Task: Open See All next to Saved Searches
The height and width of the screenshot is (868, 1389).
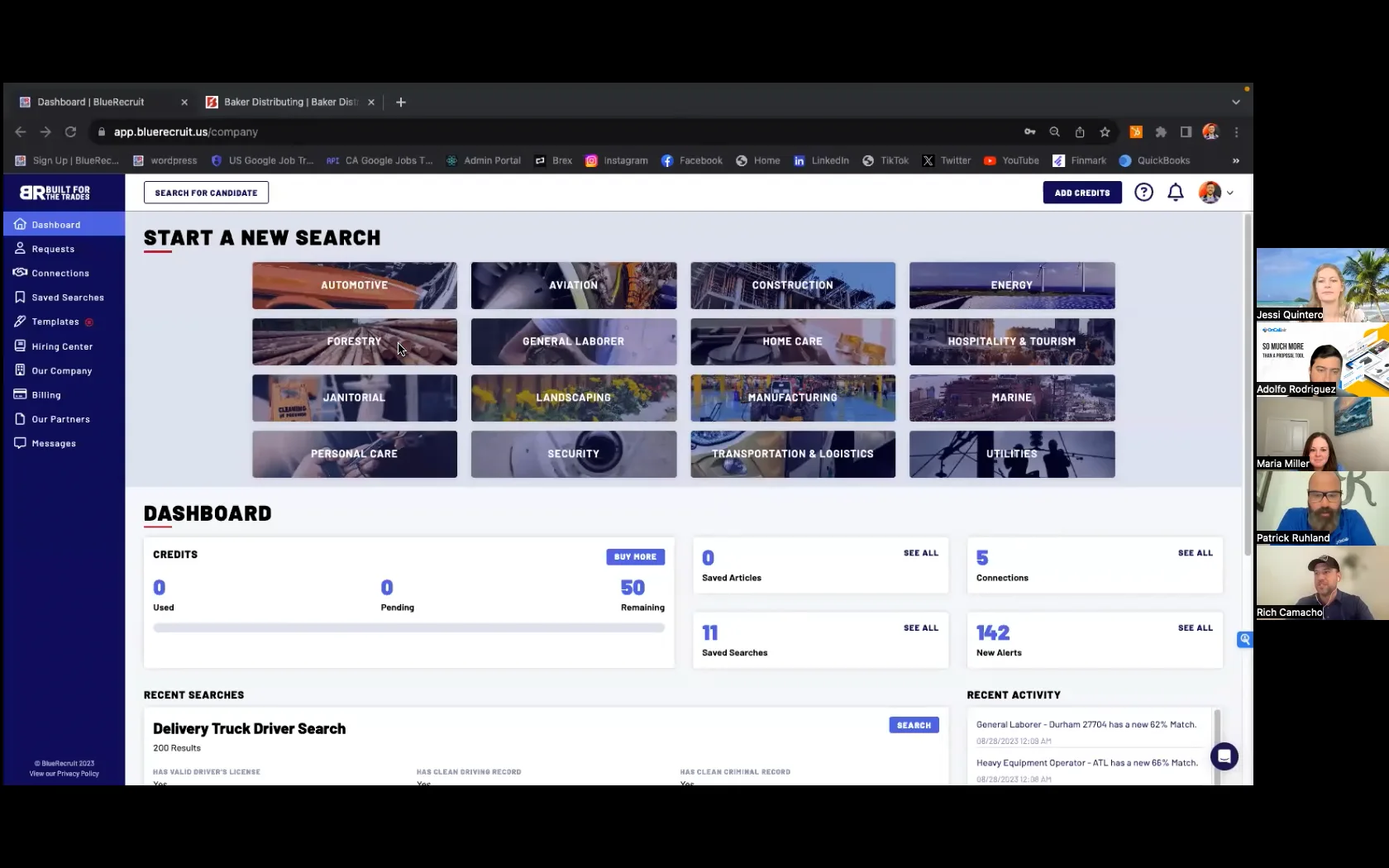Action: [x=920, y=627]
